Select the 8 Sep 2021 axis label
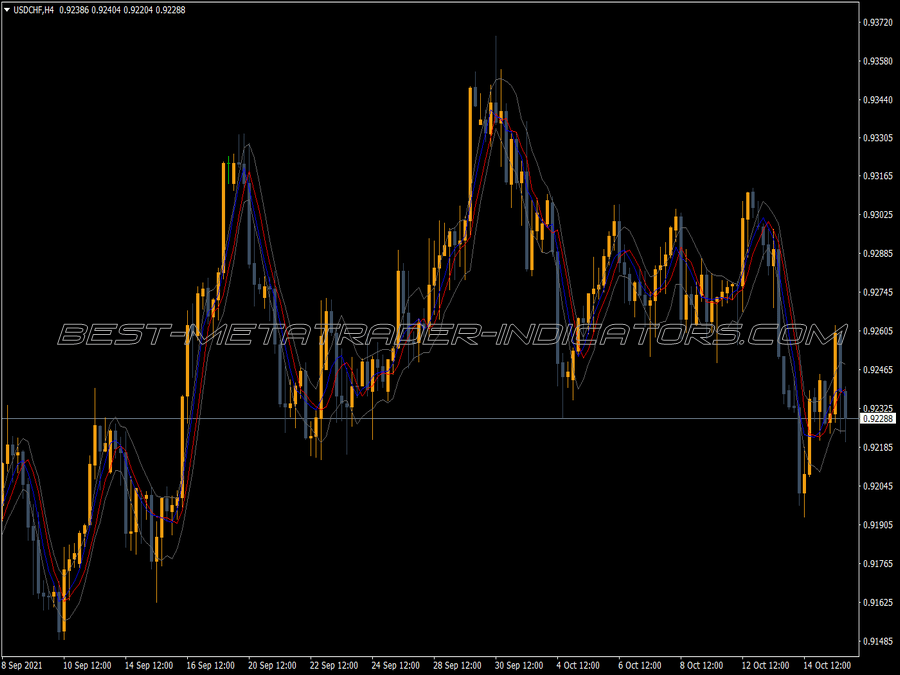 point(24,662)
